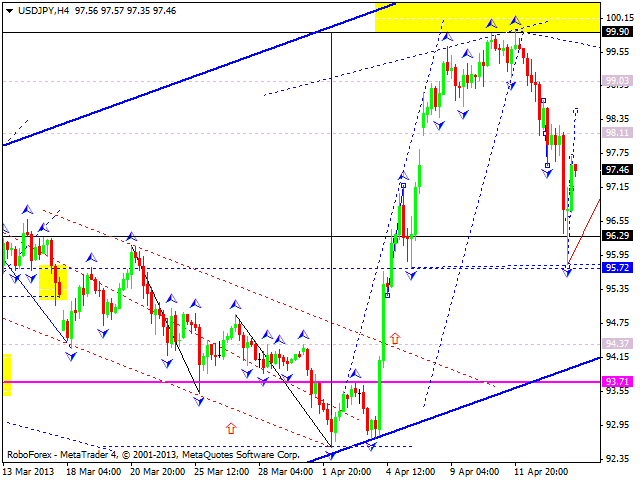Click the current price label 97.46
This screenshot has width=640, height=480.
617,170
